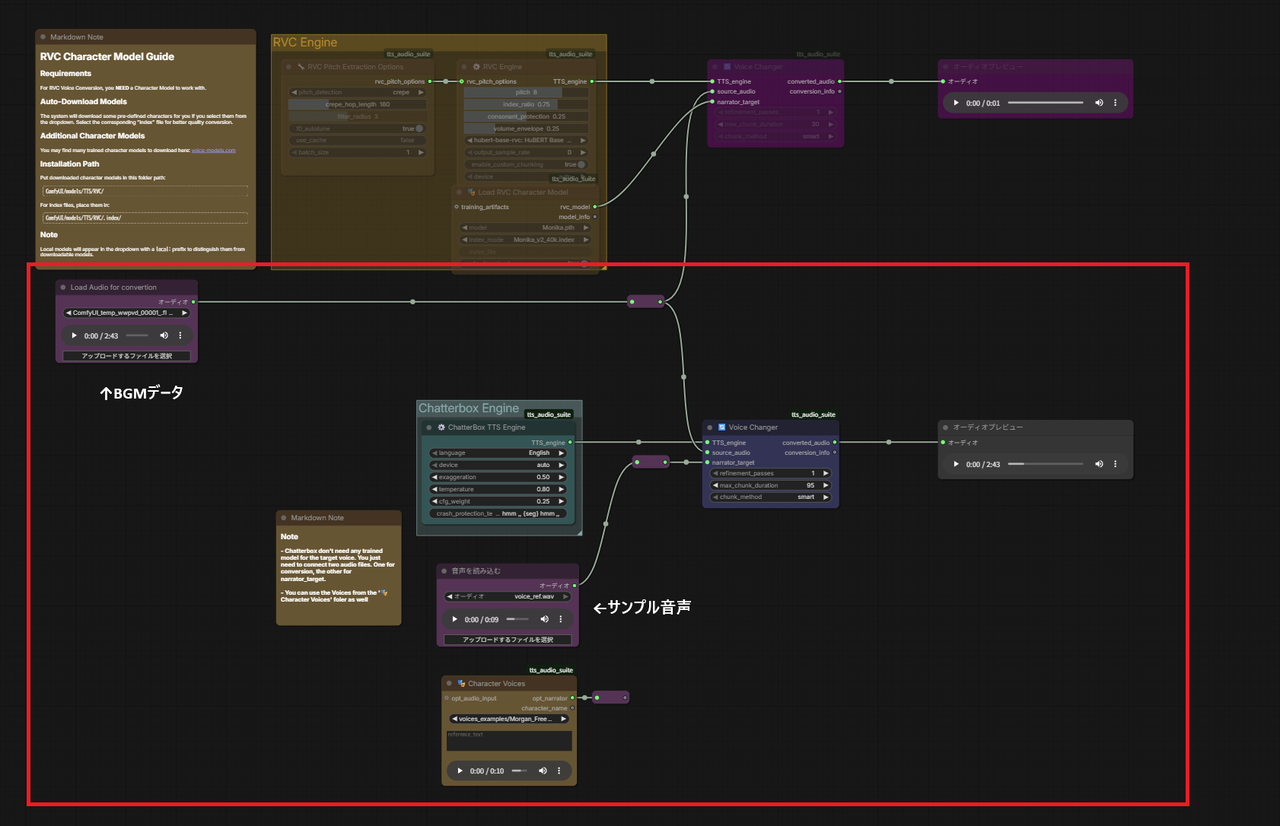Viewport: 1280px width, 826px height.
Task: Collapse the Character Voices node
Action: tap(448, 683)
